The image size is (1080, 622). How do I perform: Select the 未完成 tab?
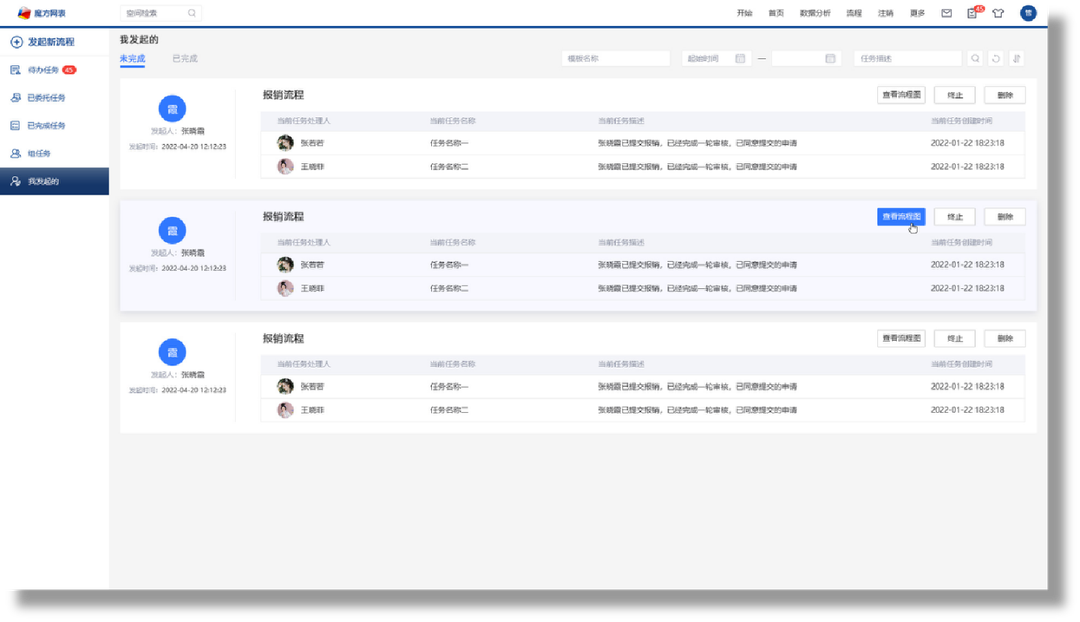132,58
